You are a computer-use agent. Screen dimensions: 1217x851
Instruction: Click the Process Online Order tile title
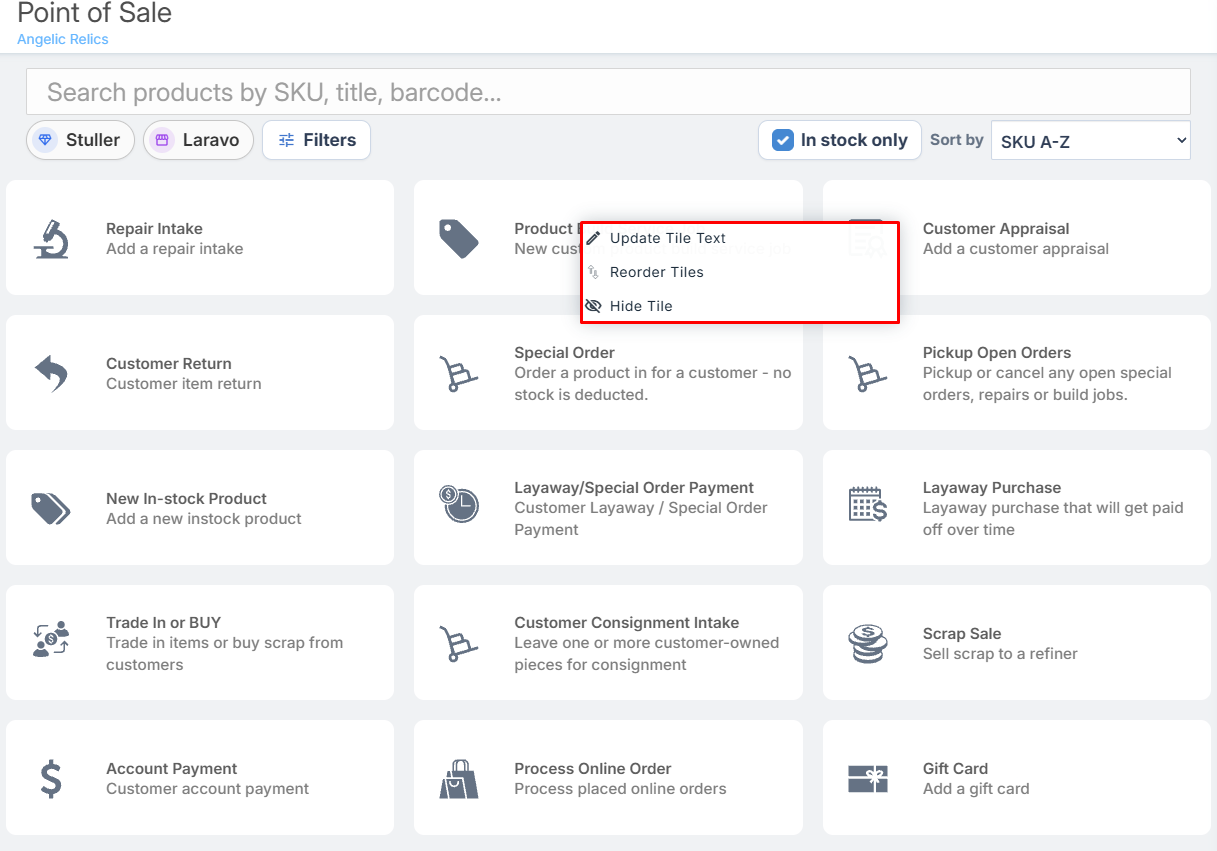click(593, 769)
